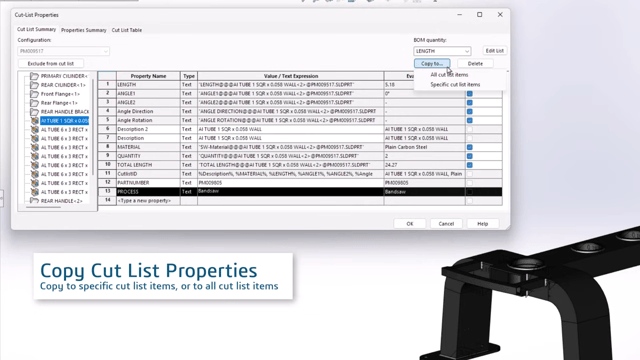Viewport: 640px width, 360px height.
Task: Open the BOM quantity LENGTH dropdown
Action: pyautogui.click(x=442, y=51)
